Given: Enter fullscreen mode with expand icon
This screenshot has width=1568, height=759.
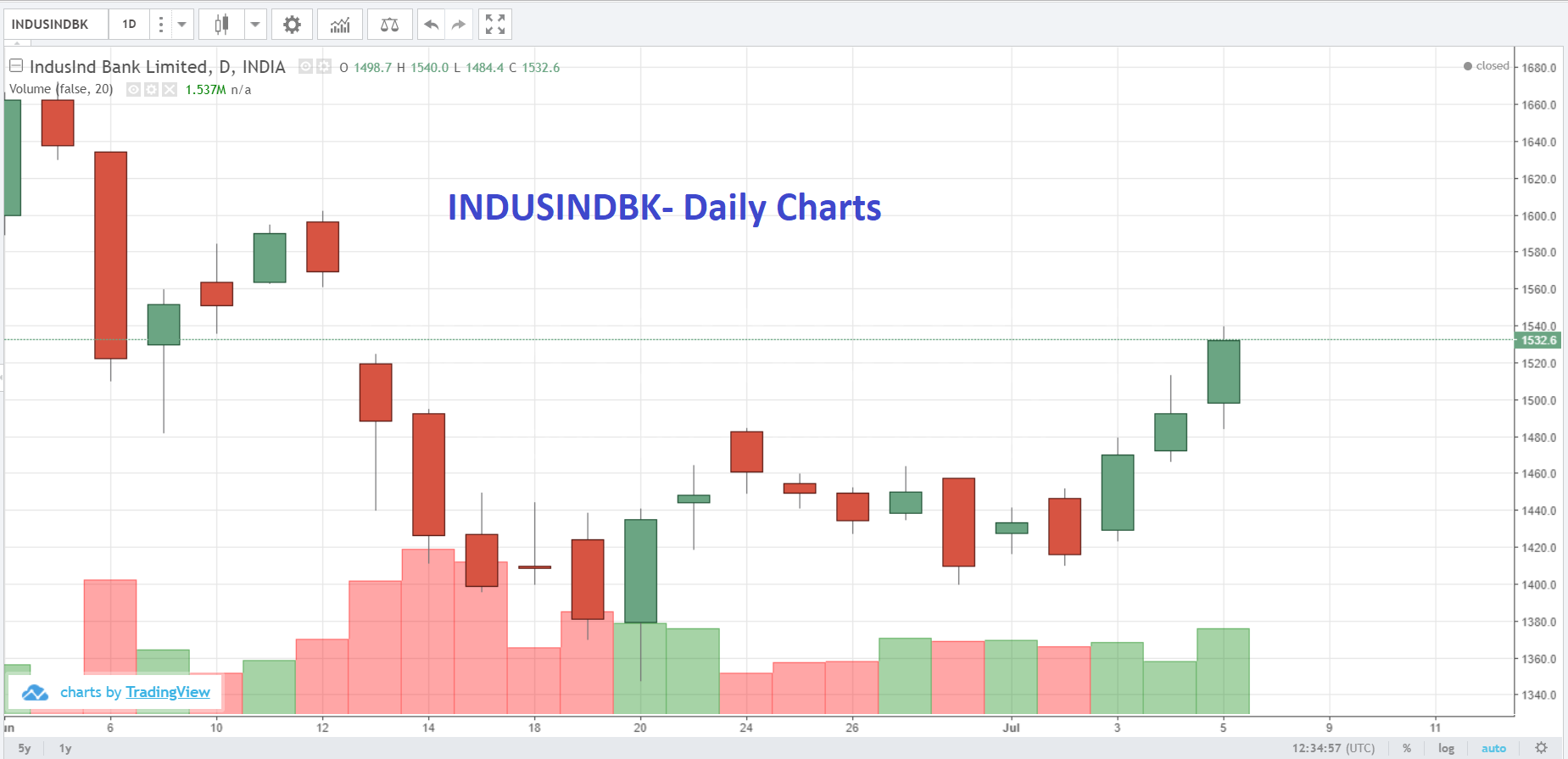Looking at the screenshot, I should coord(495,24).
